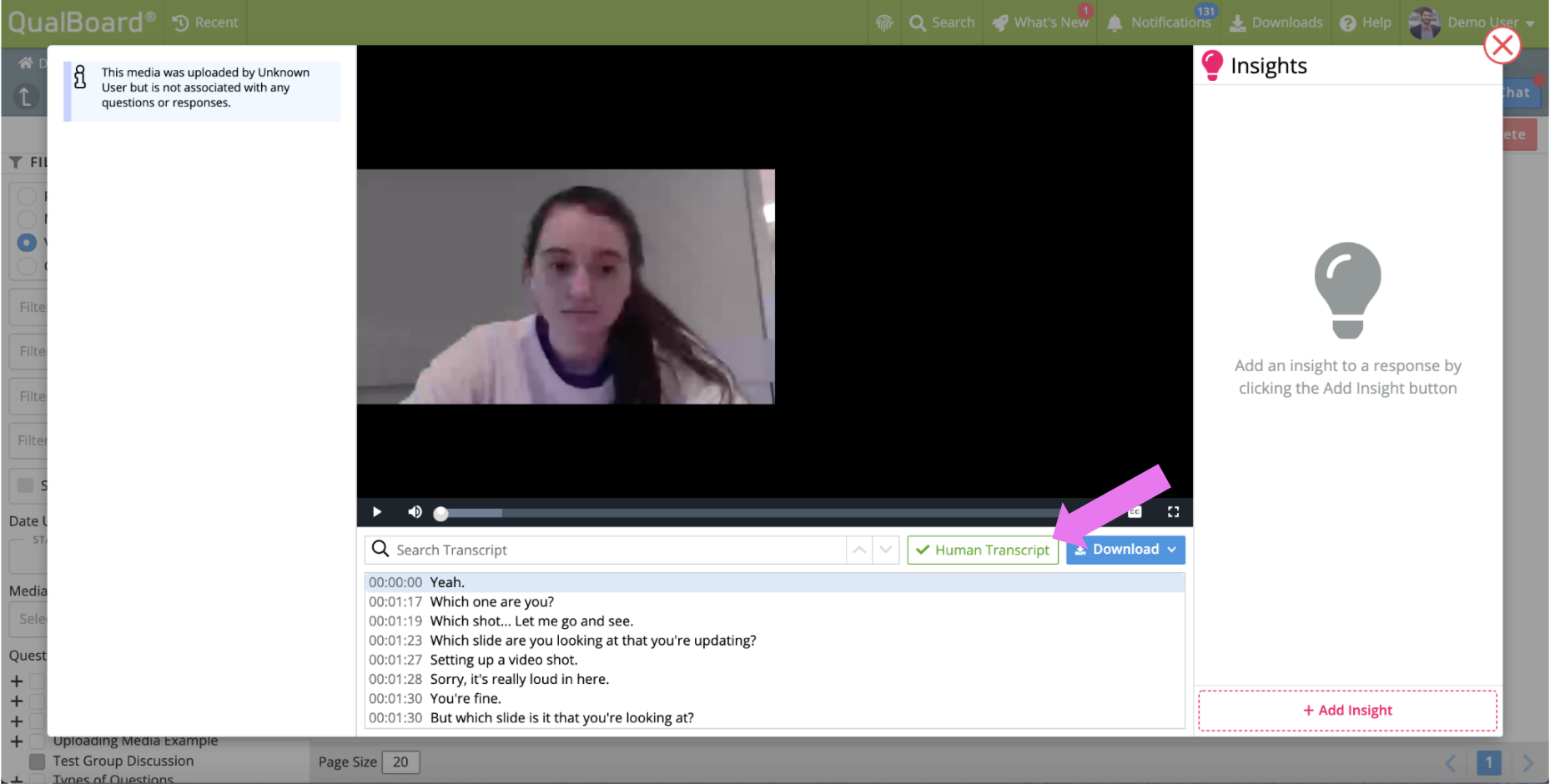Screen dimensions: 1550x784
Task: Click the Page Size field showing 20
Action: coord(400,762)
